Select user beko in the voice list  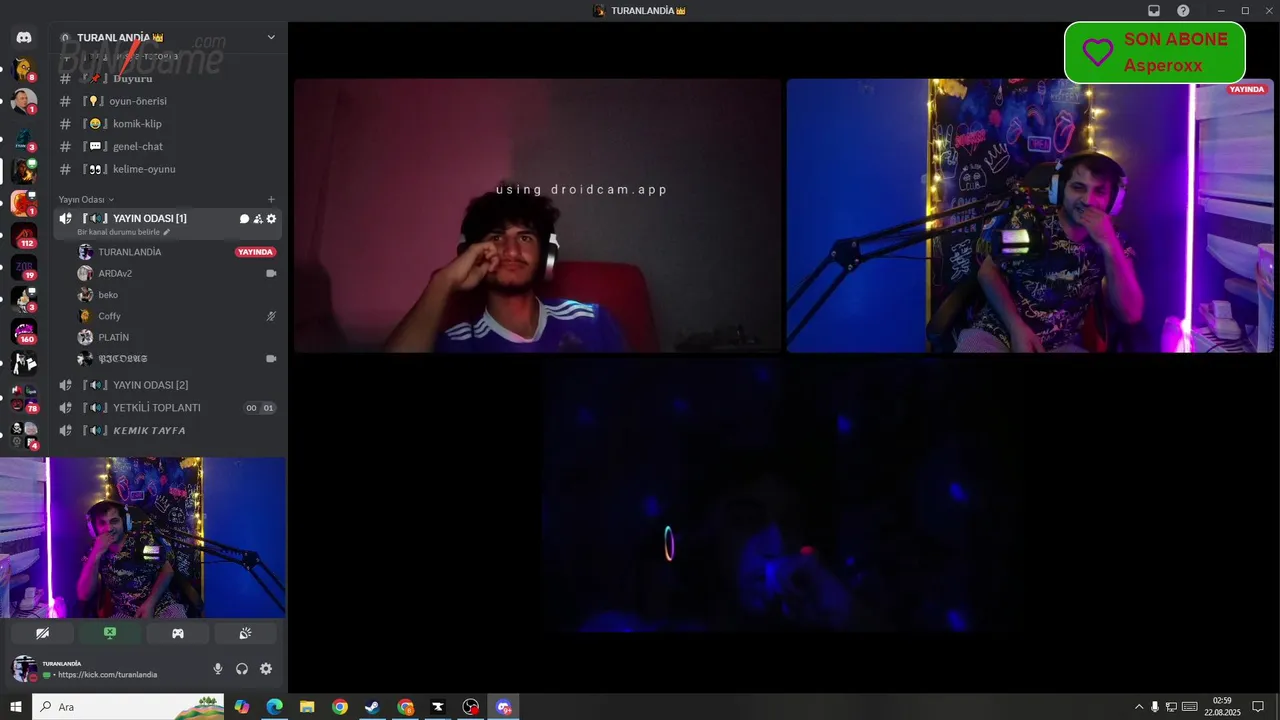(x=176, y=295)
